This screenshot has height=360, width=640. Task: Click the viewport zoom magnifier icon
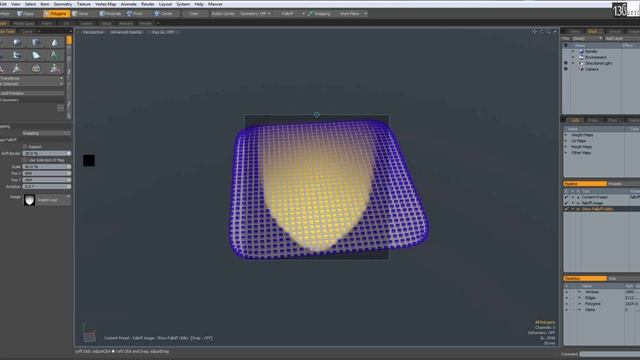pos(549,31)
